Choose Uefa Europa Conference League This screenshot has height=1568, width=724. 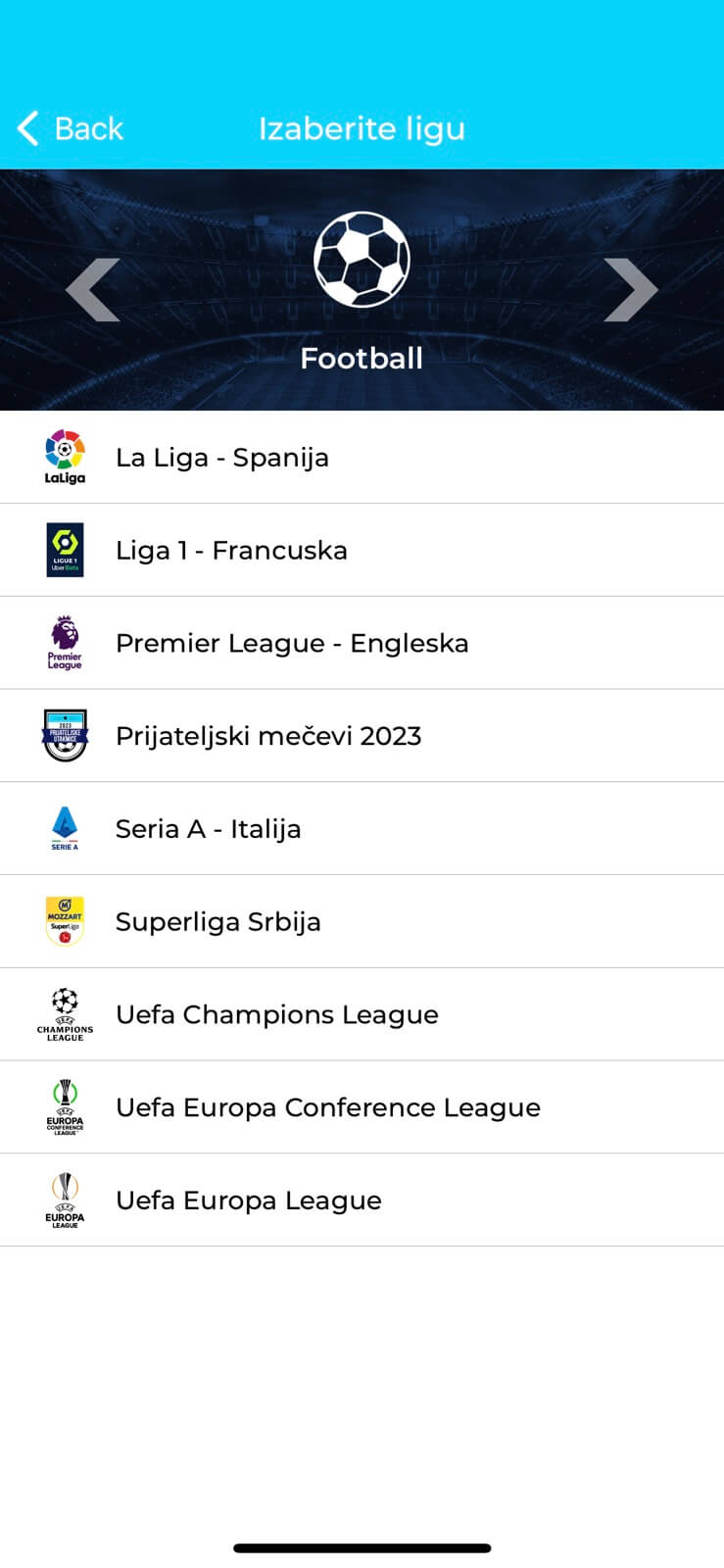click(x=328, y=1107)
